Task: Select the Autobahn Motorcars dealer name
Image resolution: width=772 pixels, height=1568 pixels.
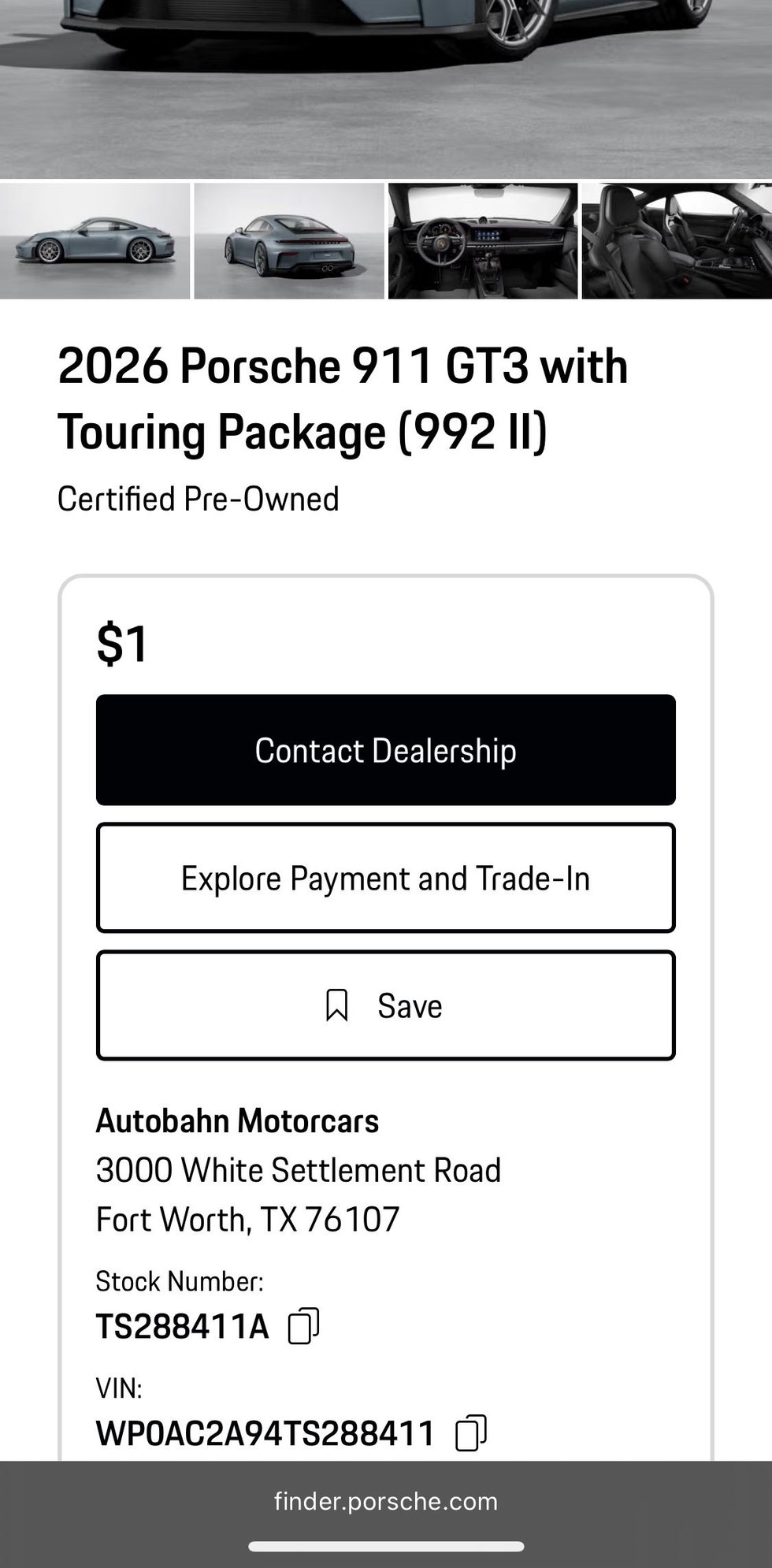Action: coord(237,1120)
